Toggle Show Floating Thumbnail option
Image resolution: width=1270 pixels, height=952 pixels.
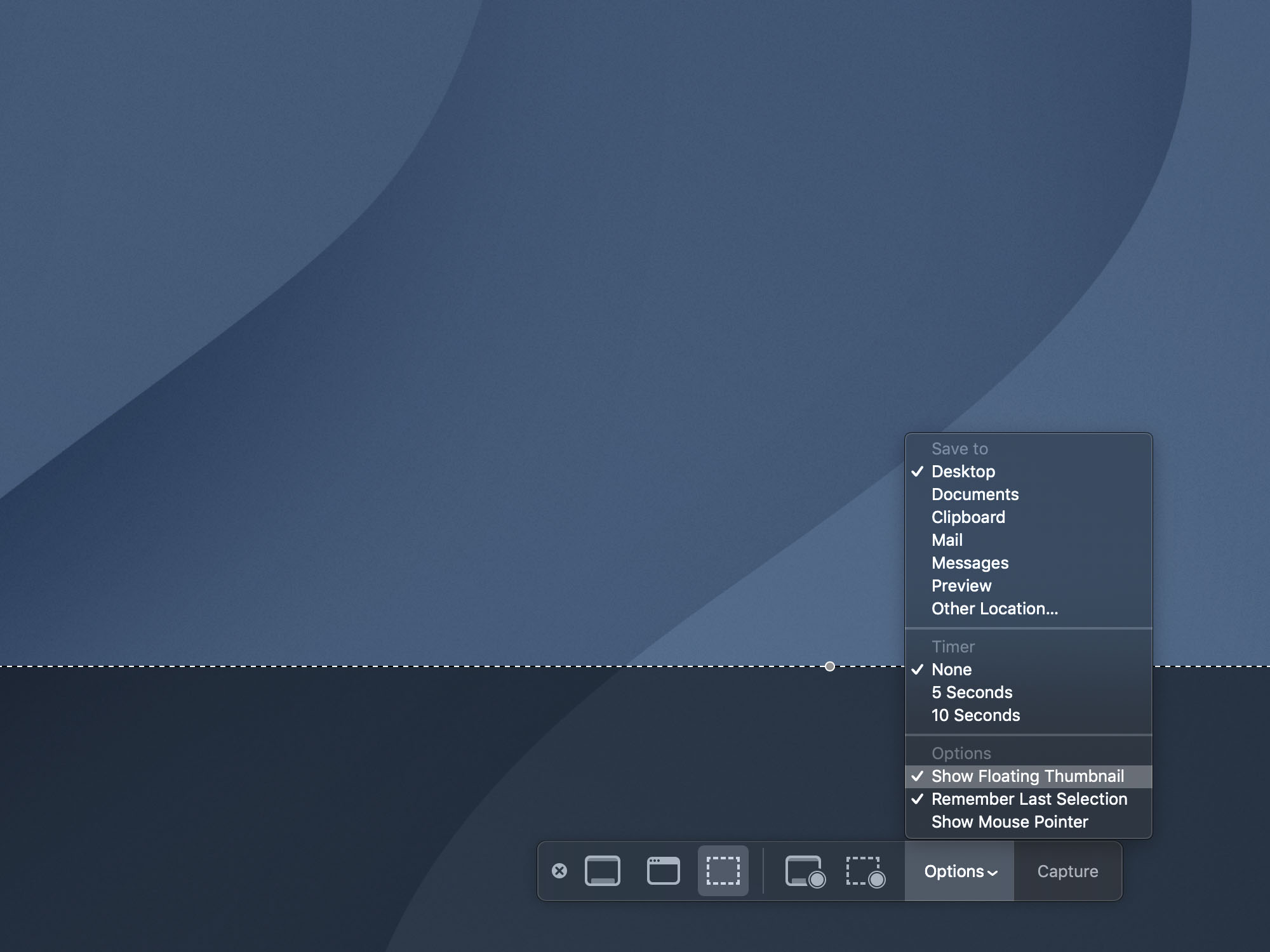(x=1027, y=776)
